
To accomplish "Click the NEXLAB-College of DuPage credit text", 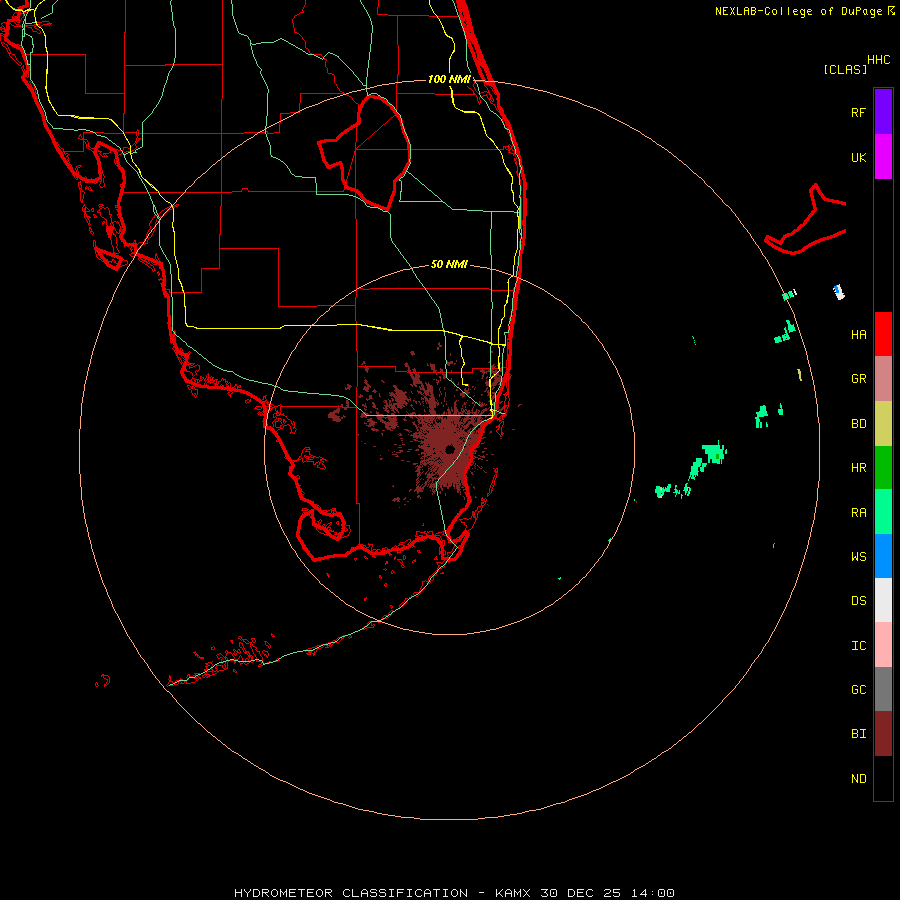I will [x=798, y=11].
